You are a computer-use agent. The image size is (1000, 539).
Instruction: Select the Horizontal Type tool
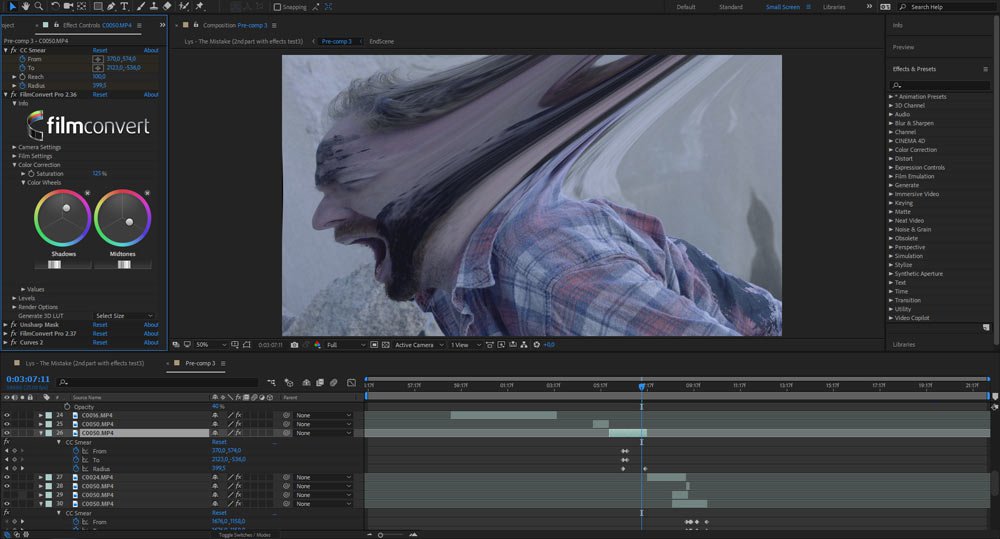tap(124, 7)
